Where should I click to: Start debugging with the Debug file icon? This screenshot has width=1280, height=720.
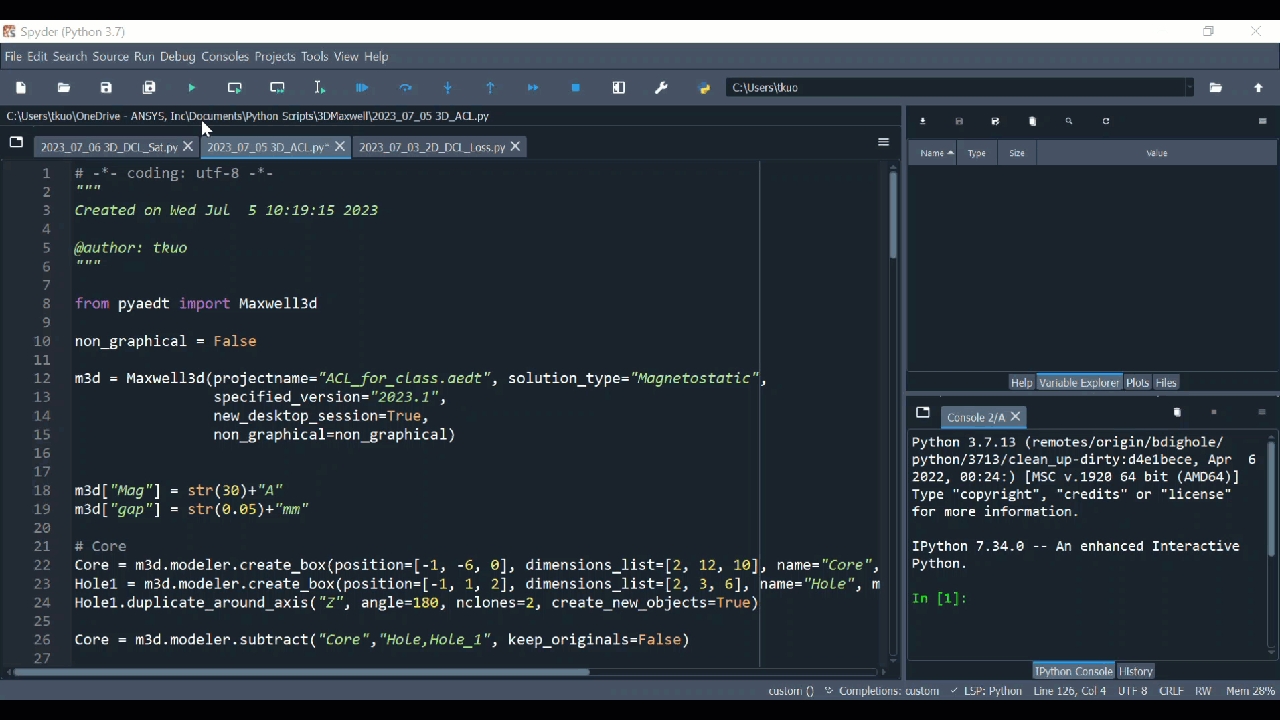coord(363,88)
